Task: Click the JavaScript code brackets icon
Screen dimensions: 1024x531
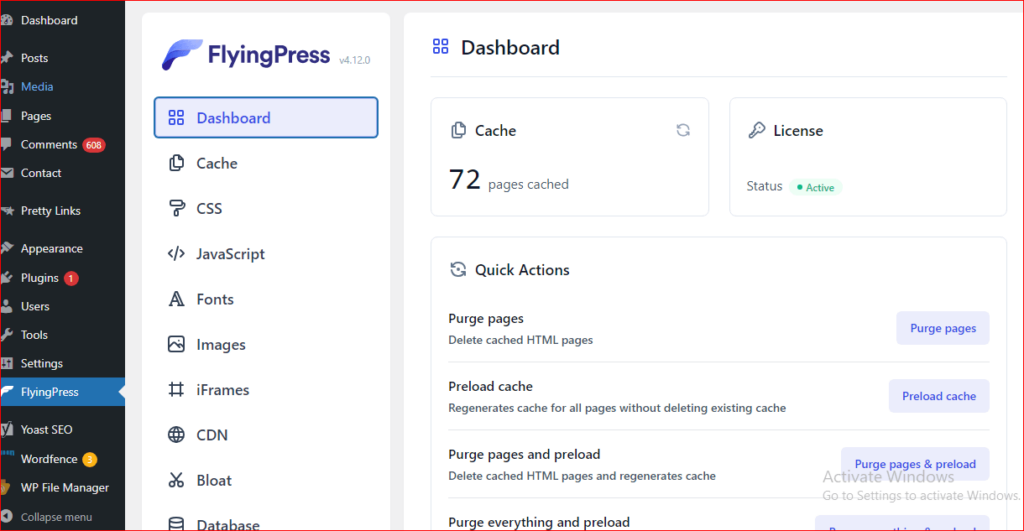Action: tap(176, 253)
